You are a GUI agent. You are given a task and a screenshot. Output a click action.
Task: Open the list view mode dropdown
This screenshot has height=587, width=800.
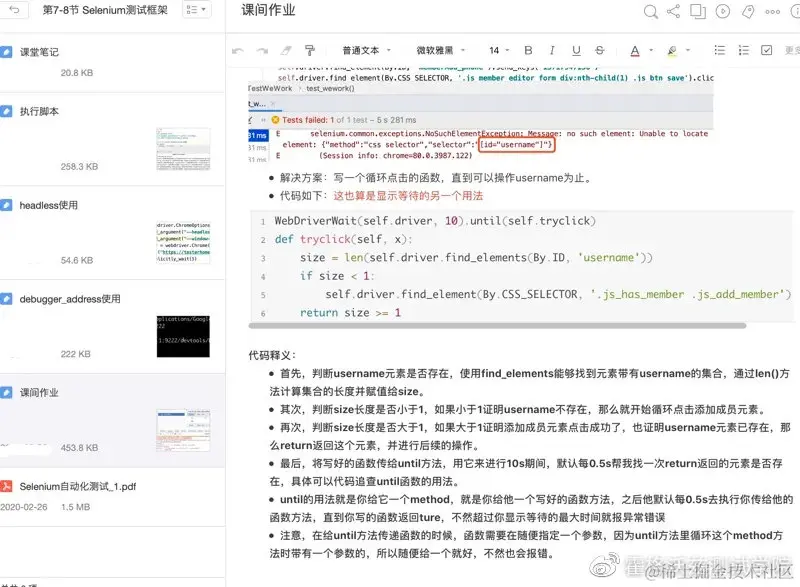(x=196, y=9)
